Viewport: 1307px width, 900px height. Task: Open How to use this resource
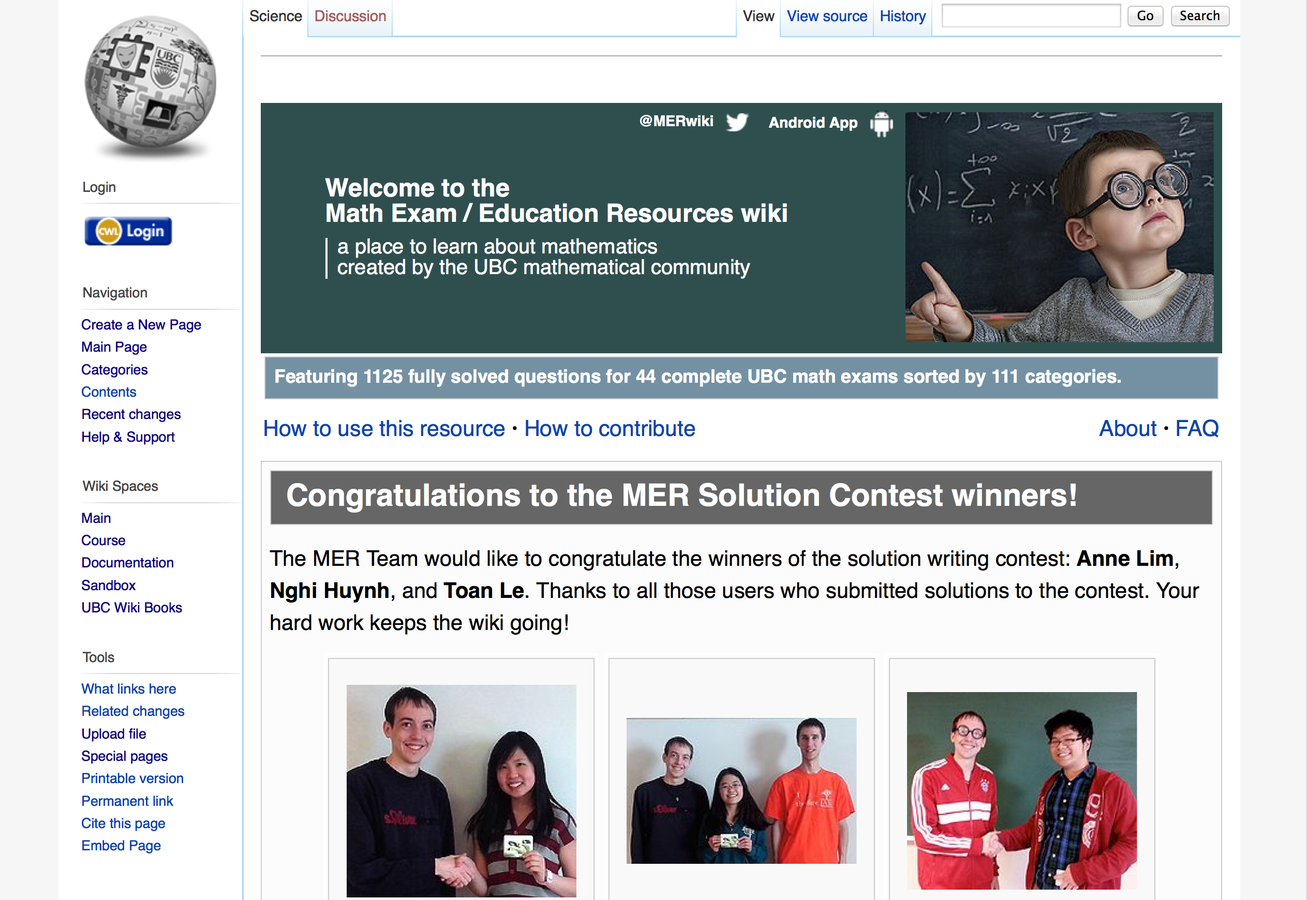tap(384, 428)
